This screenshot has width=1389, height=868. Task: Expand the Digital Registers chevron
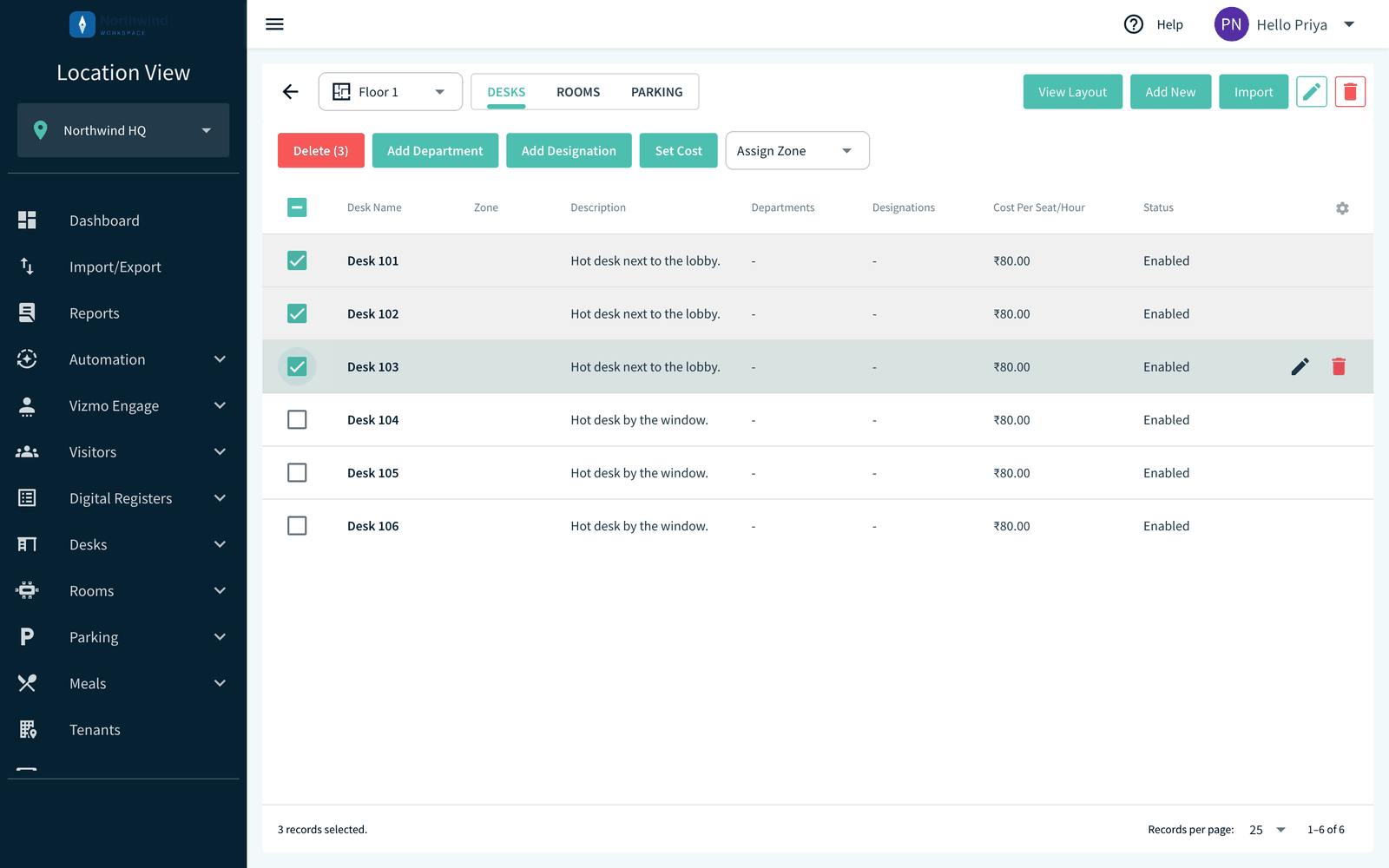[x=221, y=498]
